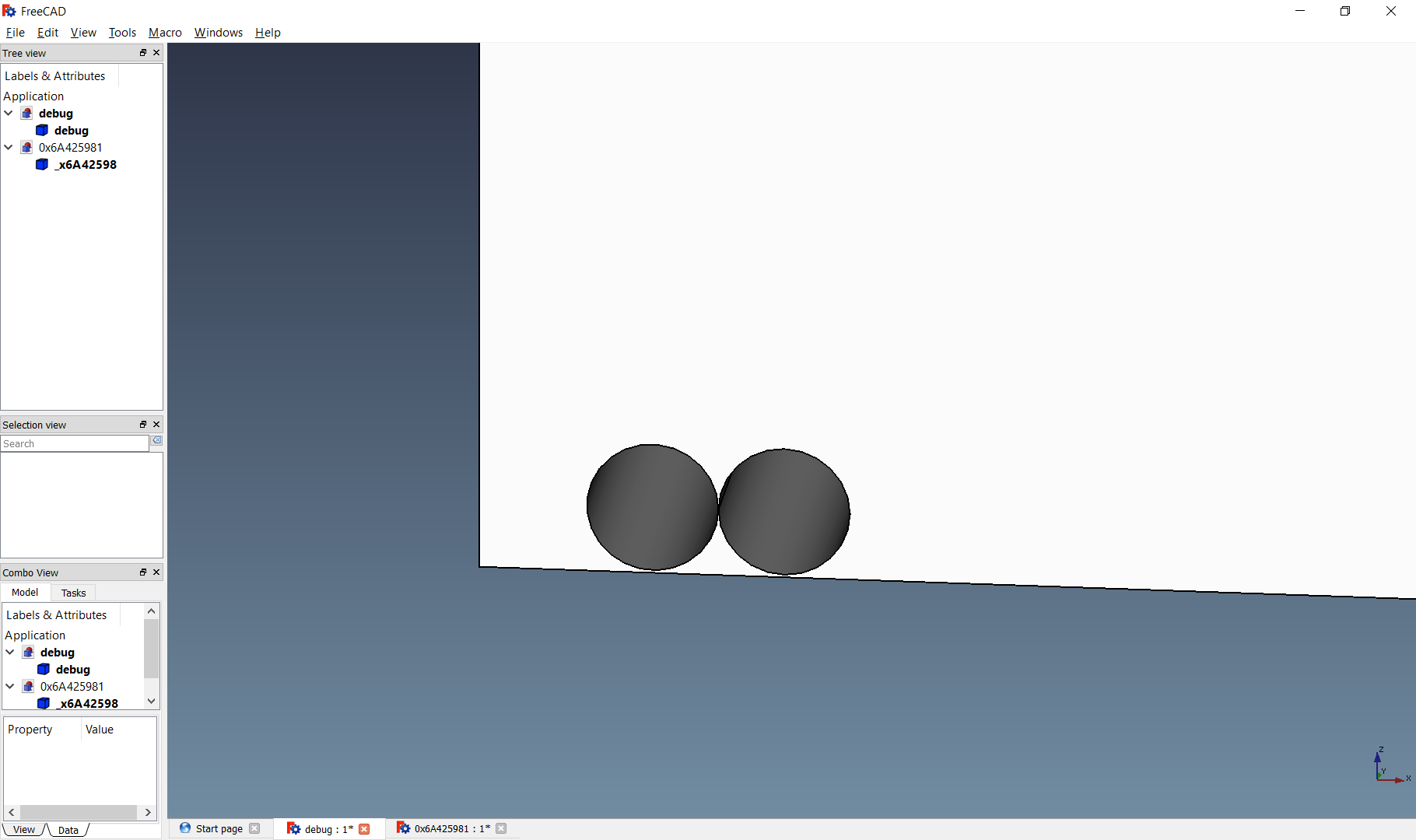Undock the Selection view panel

(143, 424)
